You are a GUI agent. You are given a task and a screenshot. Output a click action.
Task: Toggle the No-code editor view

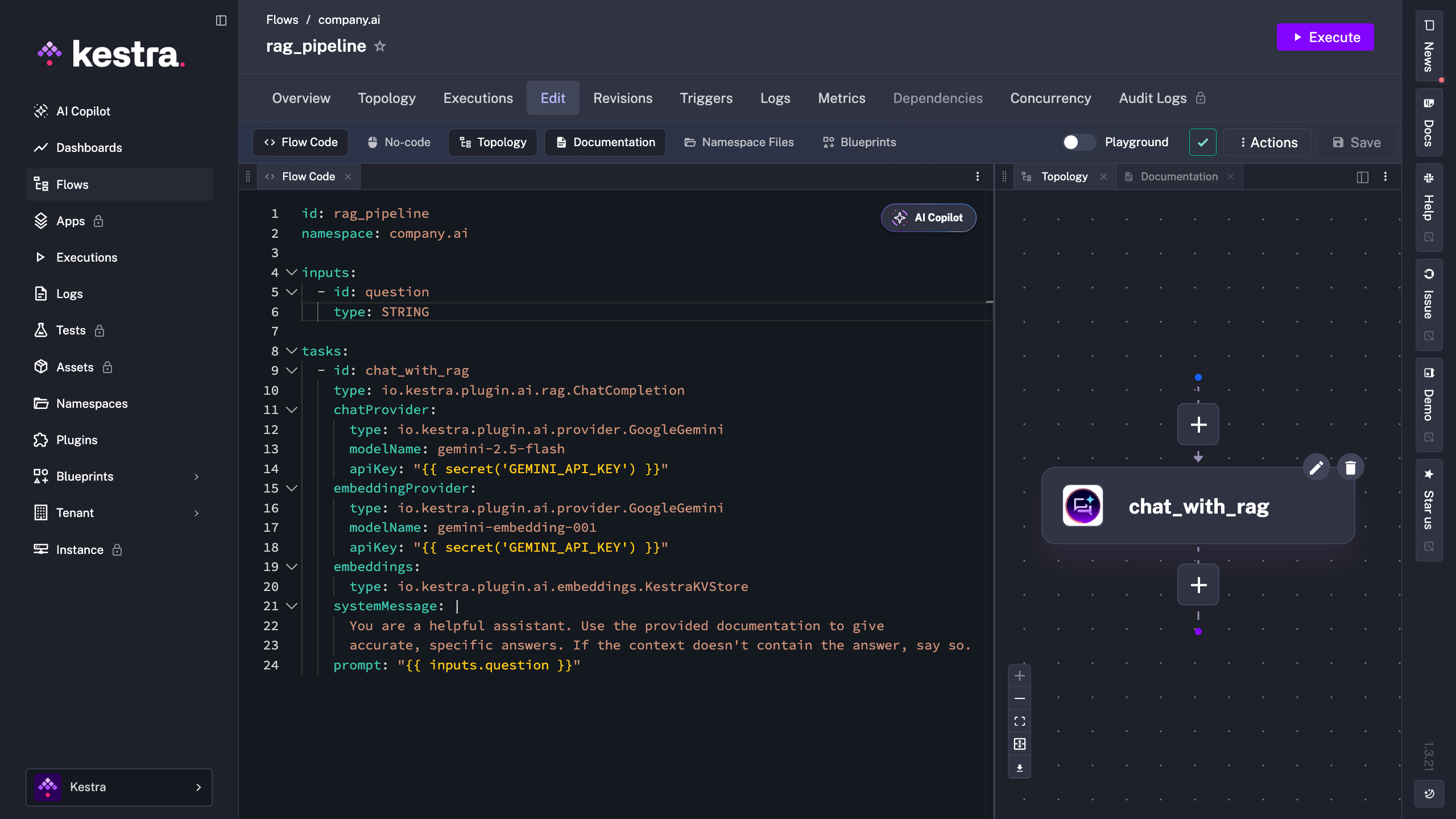pyautogui.click(x=399, y=142)
